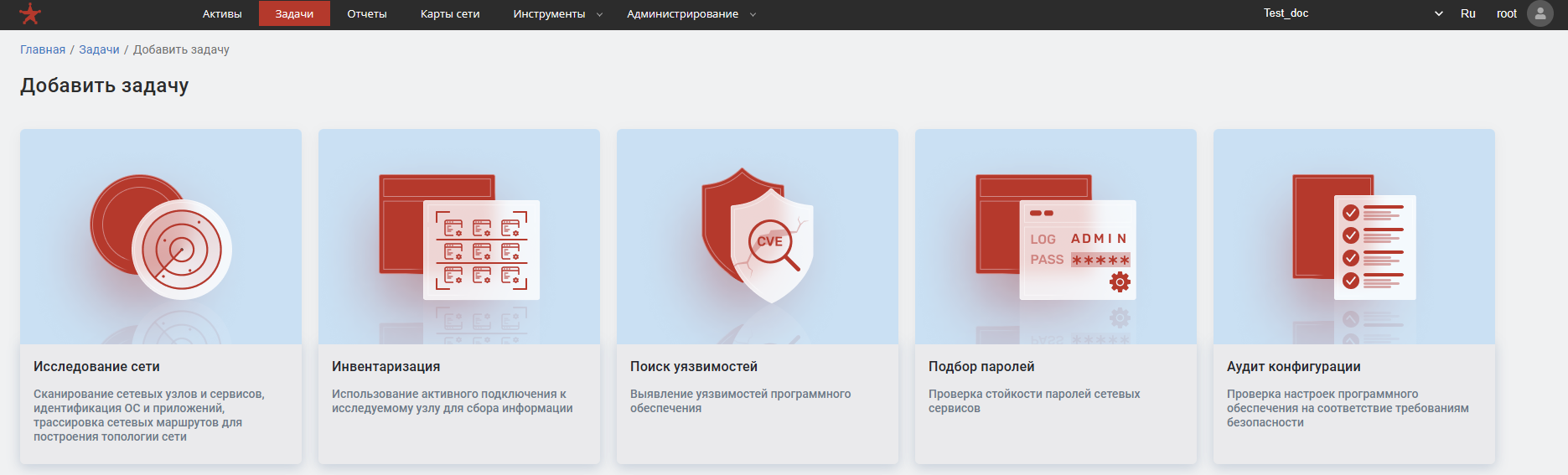Follow the Главная breadcrumb link
The image size is (1568, 475).
43,49
